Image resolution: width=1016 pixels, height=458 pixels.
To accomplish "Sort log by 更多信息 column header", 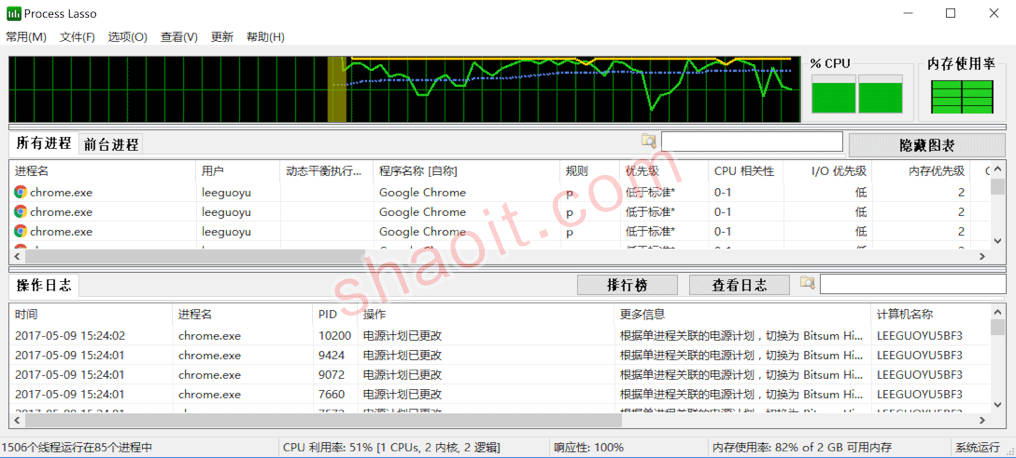I will [x=742, y=314].
